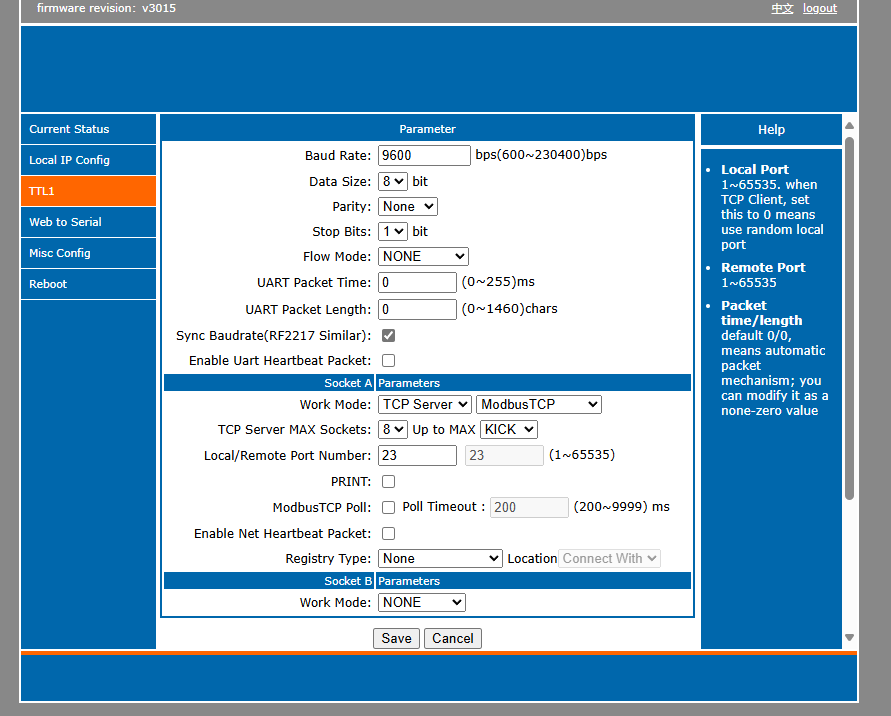Open the Parity dropdown
This screenshot has height=716, width=891.
[x=408, y=207]
